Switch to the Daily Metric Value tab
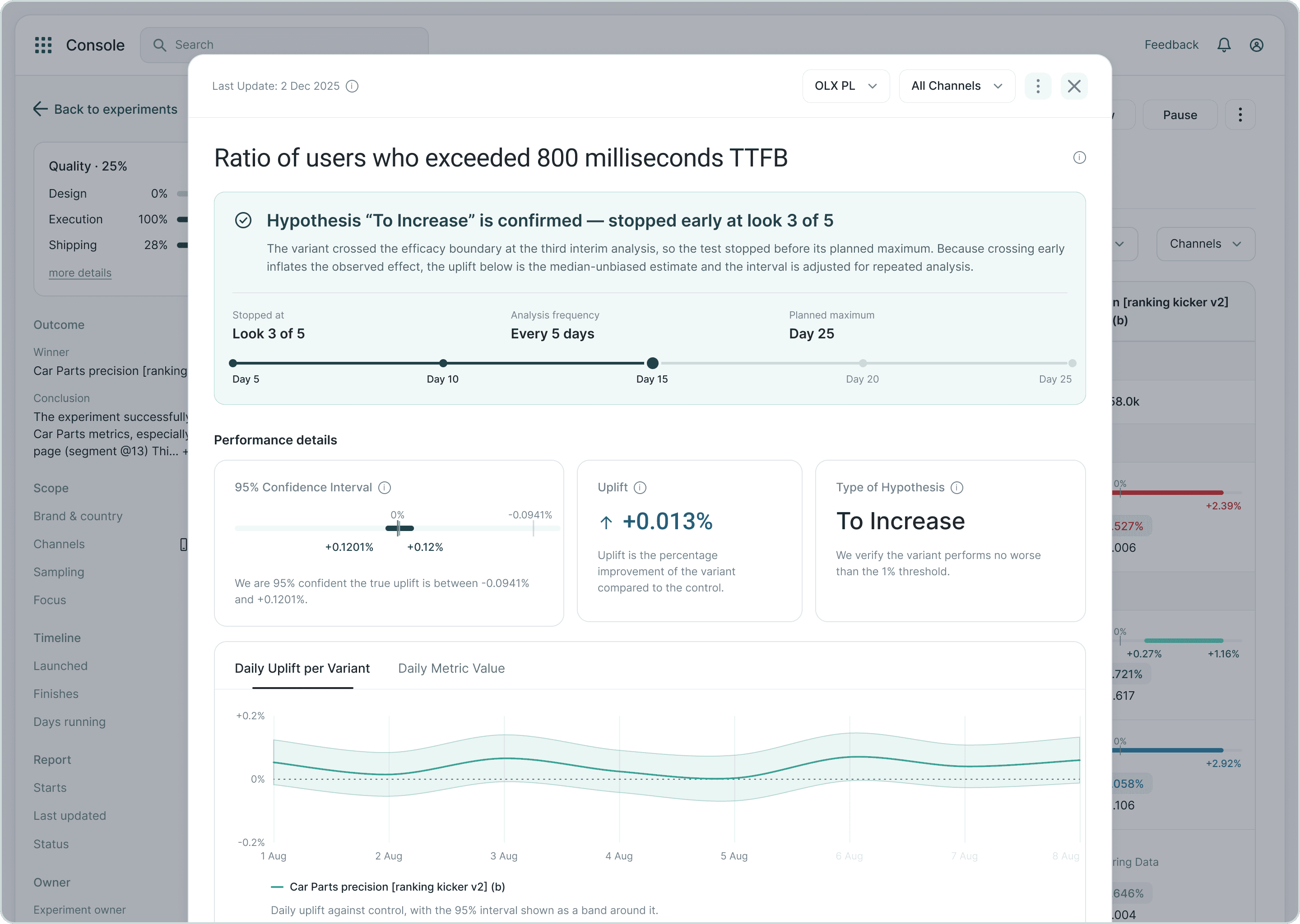This screenshot has height=924, width=1300. [451, 668]
